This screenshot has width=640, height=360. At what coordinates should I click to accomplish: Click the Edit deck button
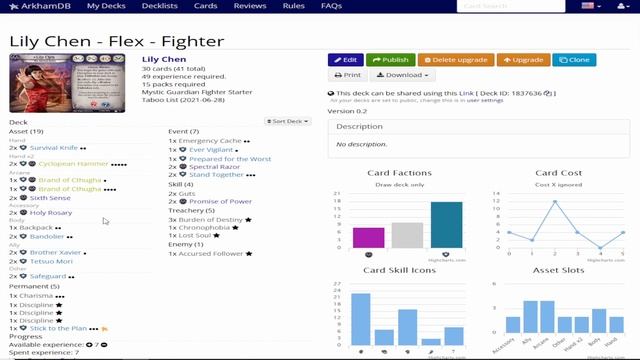346,60
